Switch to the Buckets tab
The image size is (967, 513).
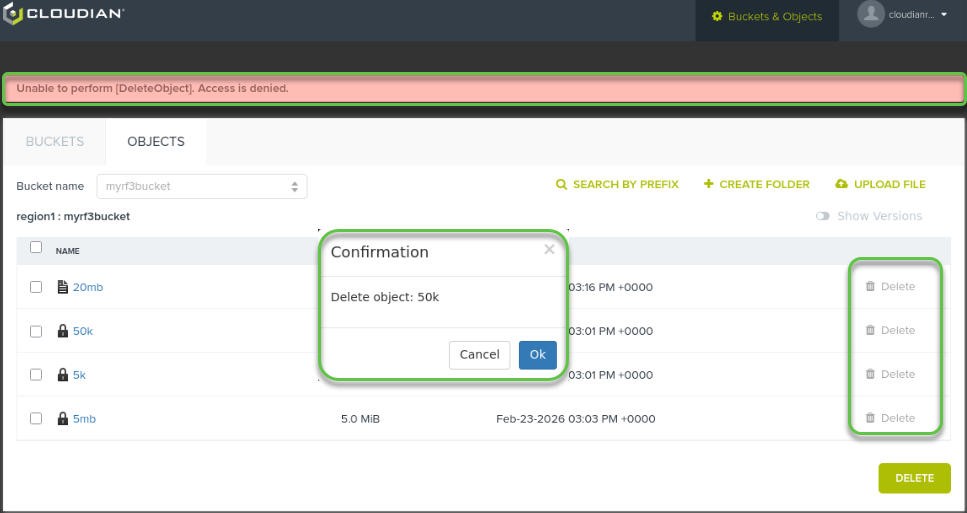point(55,142)
